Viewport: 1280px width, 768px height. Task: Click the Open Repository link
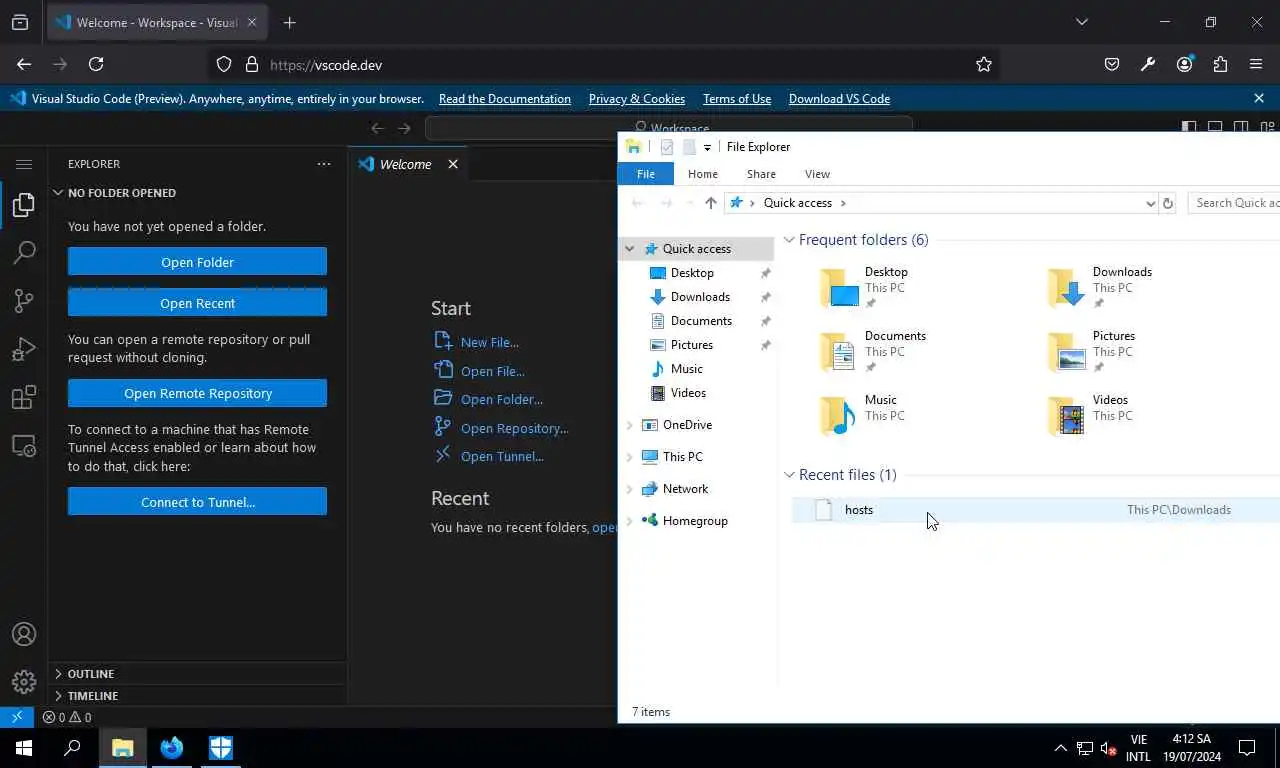coord(514,428)
